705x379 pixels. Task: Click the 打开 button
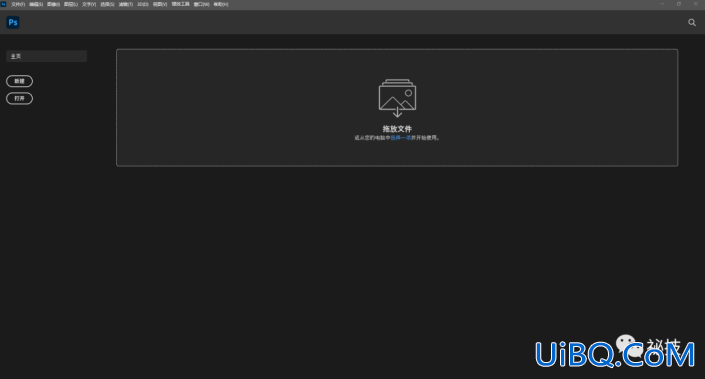click(x=19, y=98)
